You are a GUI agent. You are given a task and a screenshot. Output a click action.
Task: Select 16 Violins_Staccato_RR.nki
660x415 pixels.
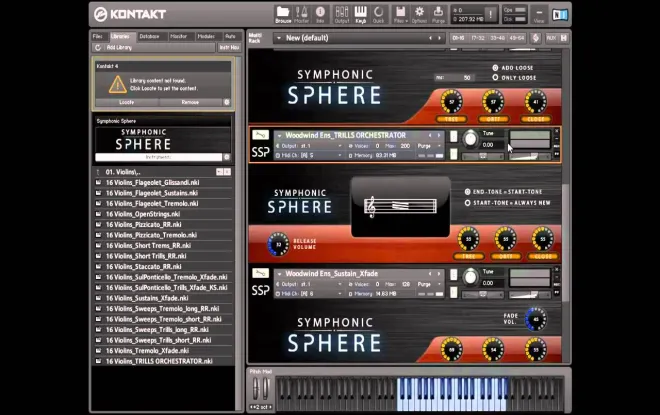coord(144,266)
